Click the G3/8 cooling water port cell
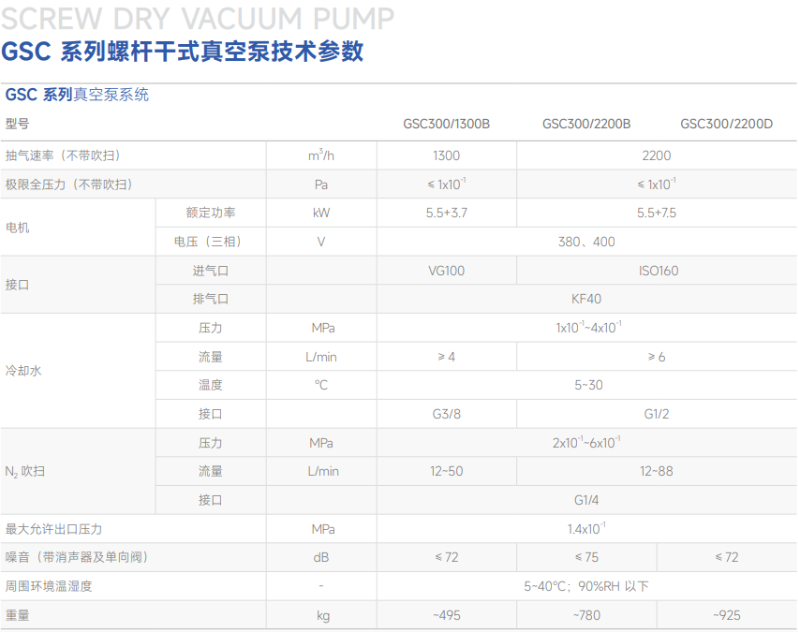798x639 pixels. point(446,414)
